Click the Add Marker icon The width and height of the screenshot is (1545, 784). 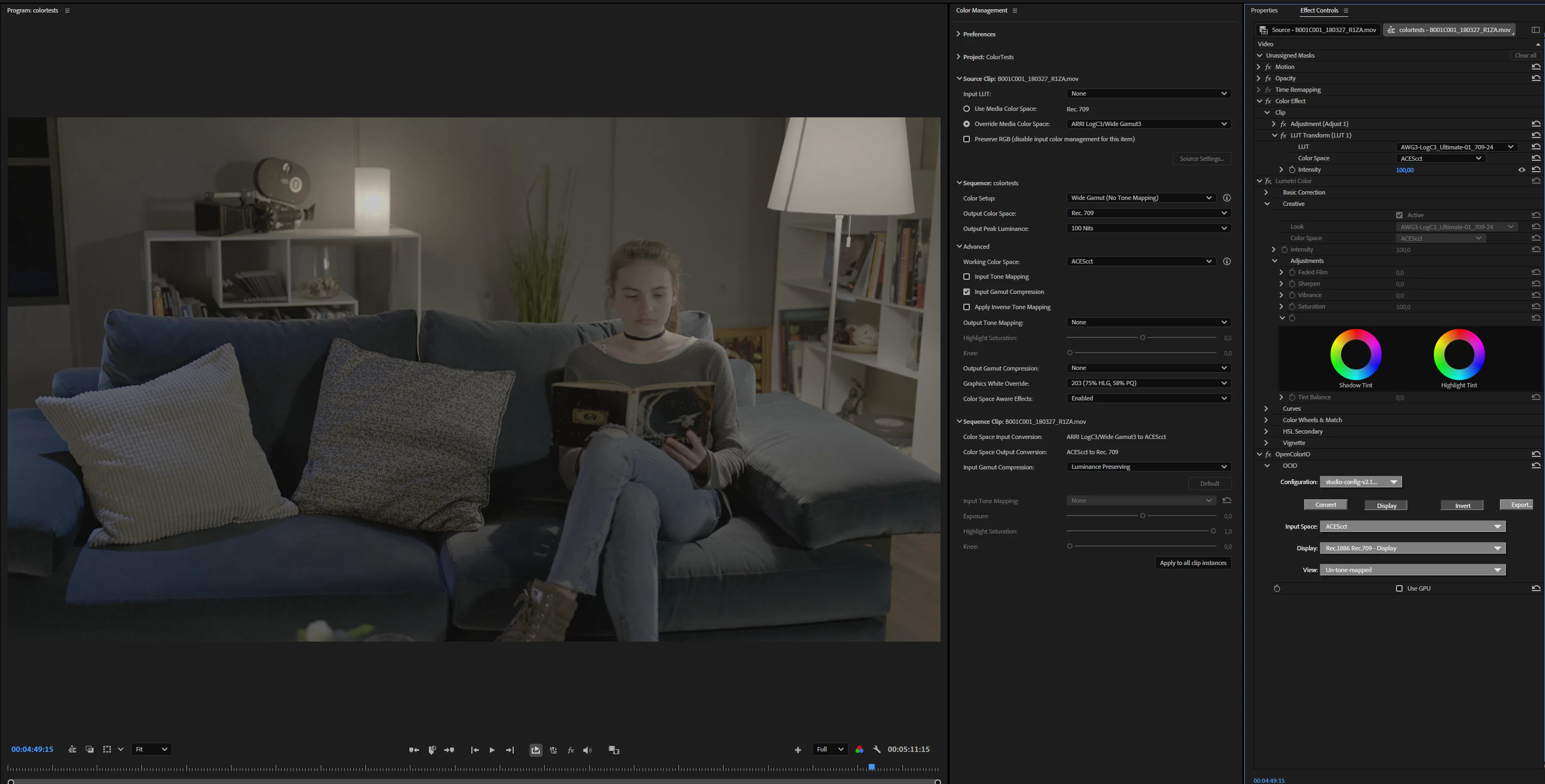tap(432, 750)
